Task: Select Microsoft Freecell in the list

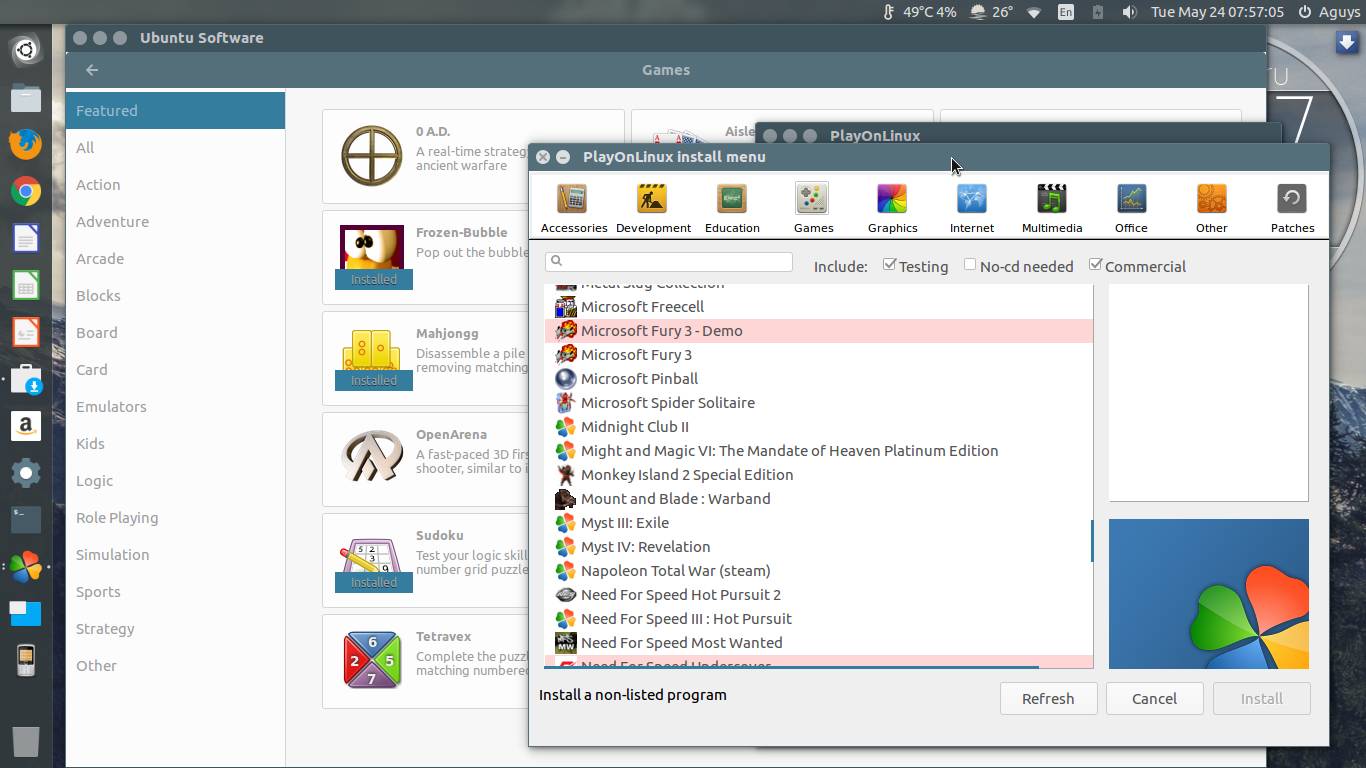Action: pos(819,307)
